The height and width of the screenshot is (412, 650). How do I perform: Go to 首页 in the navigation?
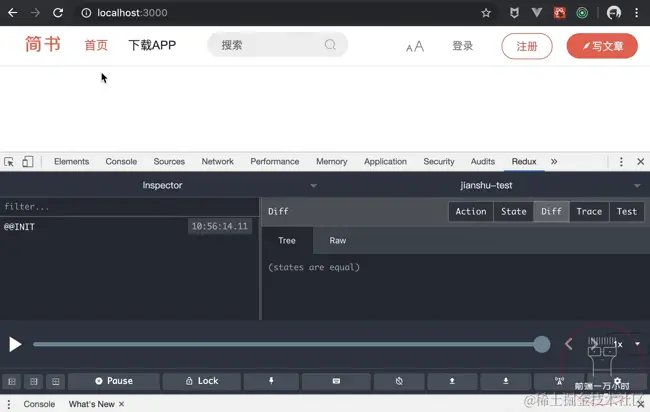click(96, 45)
